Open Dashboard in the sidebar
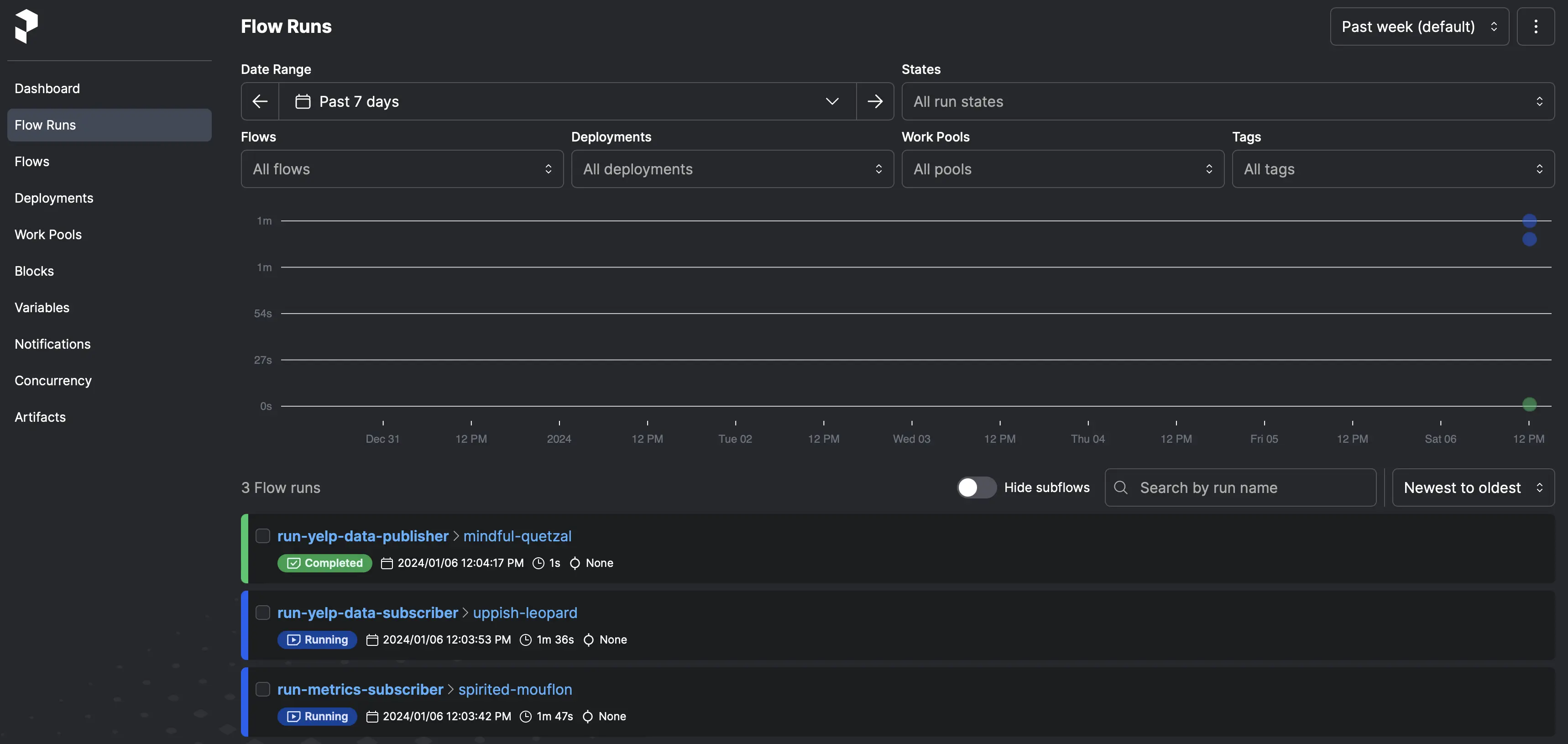The width and height of the screenshot is (1568, 744). pos(110,88)
